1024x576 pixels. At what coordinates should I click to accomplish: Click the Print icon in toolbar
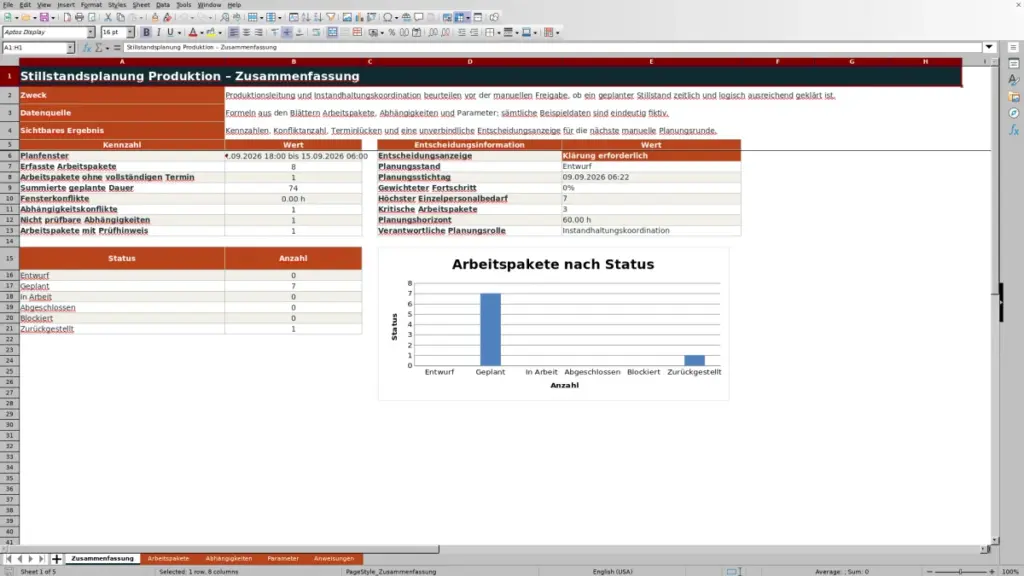click(79, 17)
